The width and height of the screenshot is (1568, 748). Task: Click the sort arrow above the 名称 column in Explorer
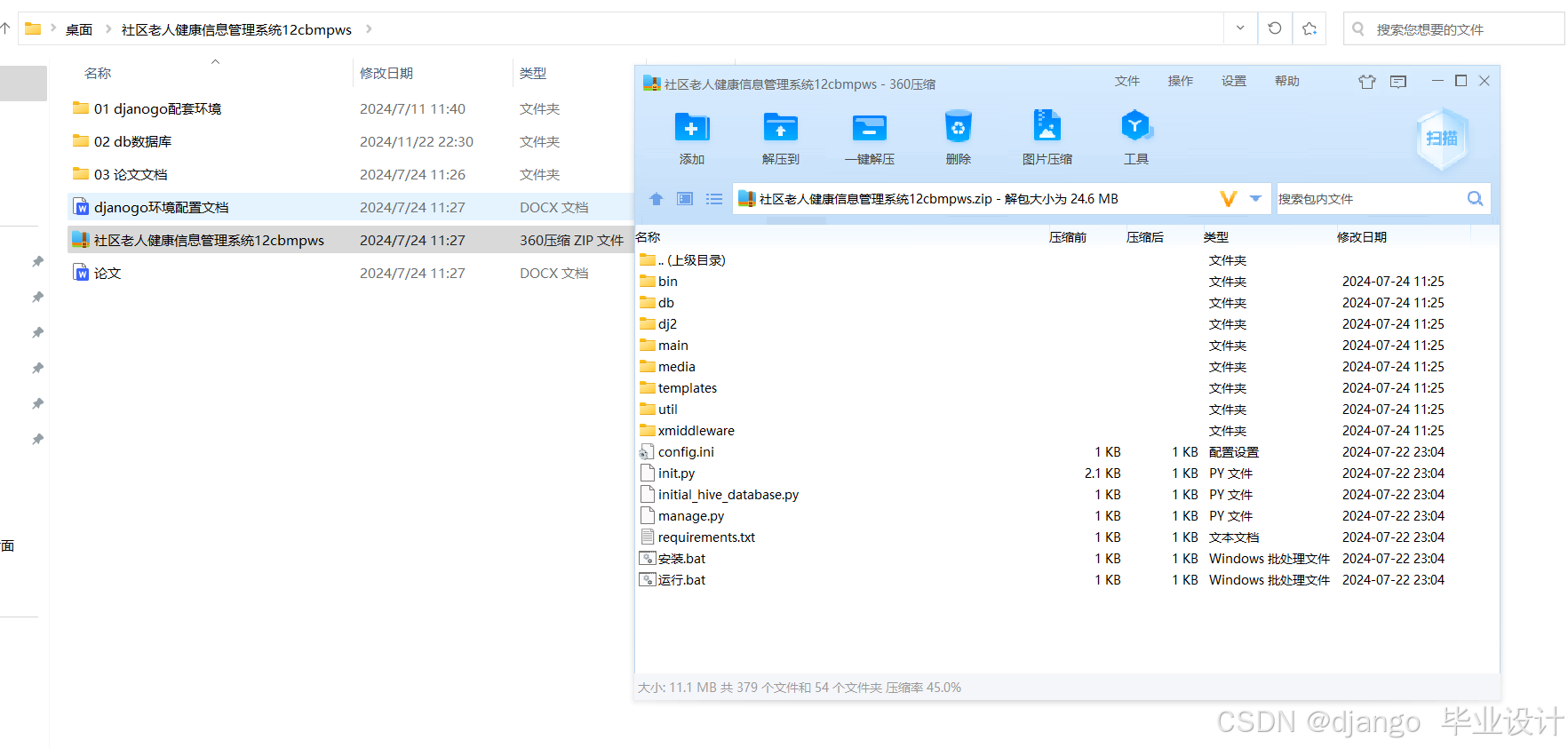click(x=215, y=61)
